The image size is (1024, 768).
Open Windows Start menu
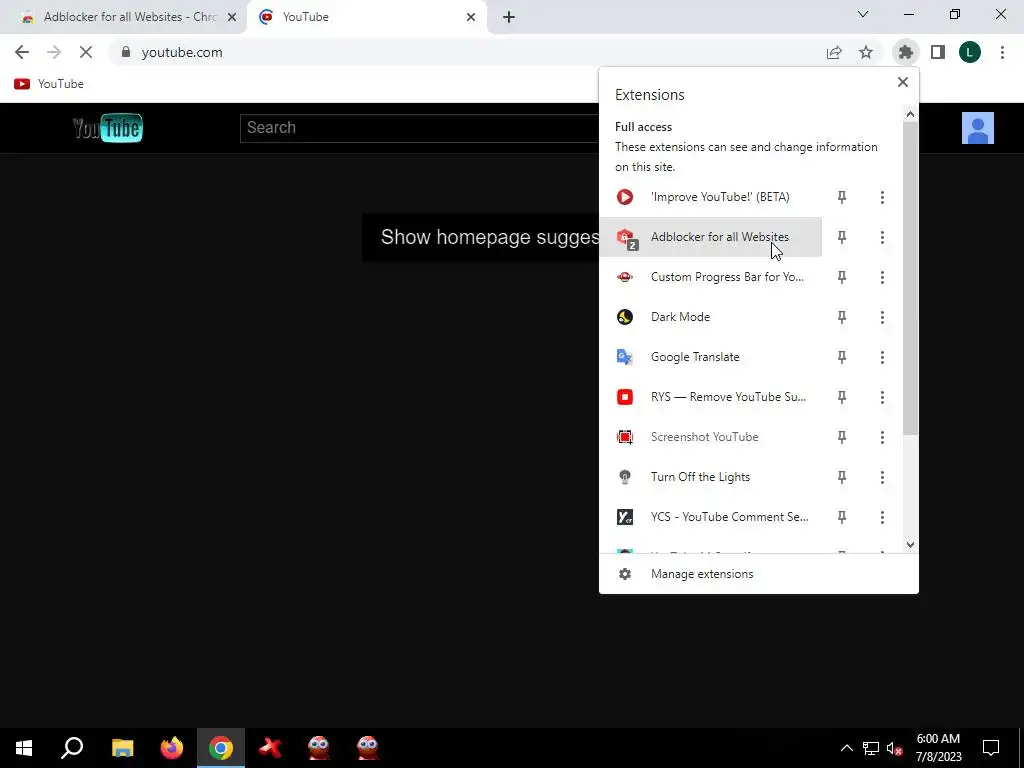[24, 748]
